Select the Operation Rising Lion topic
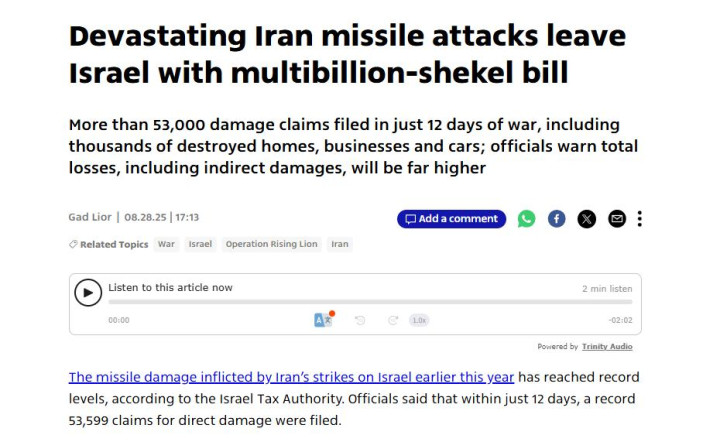The image size is (720, 442). pos(271,244)
